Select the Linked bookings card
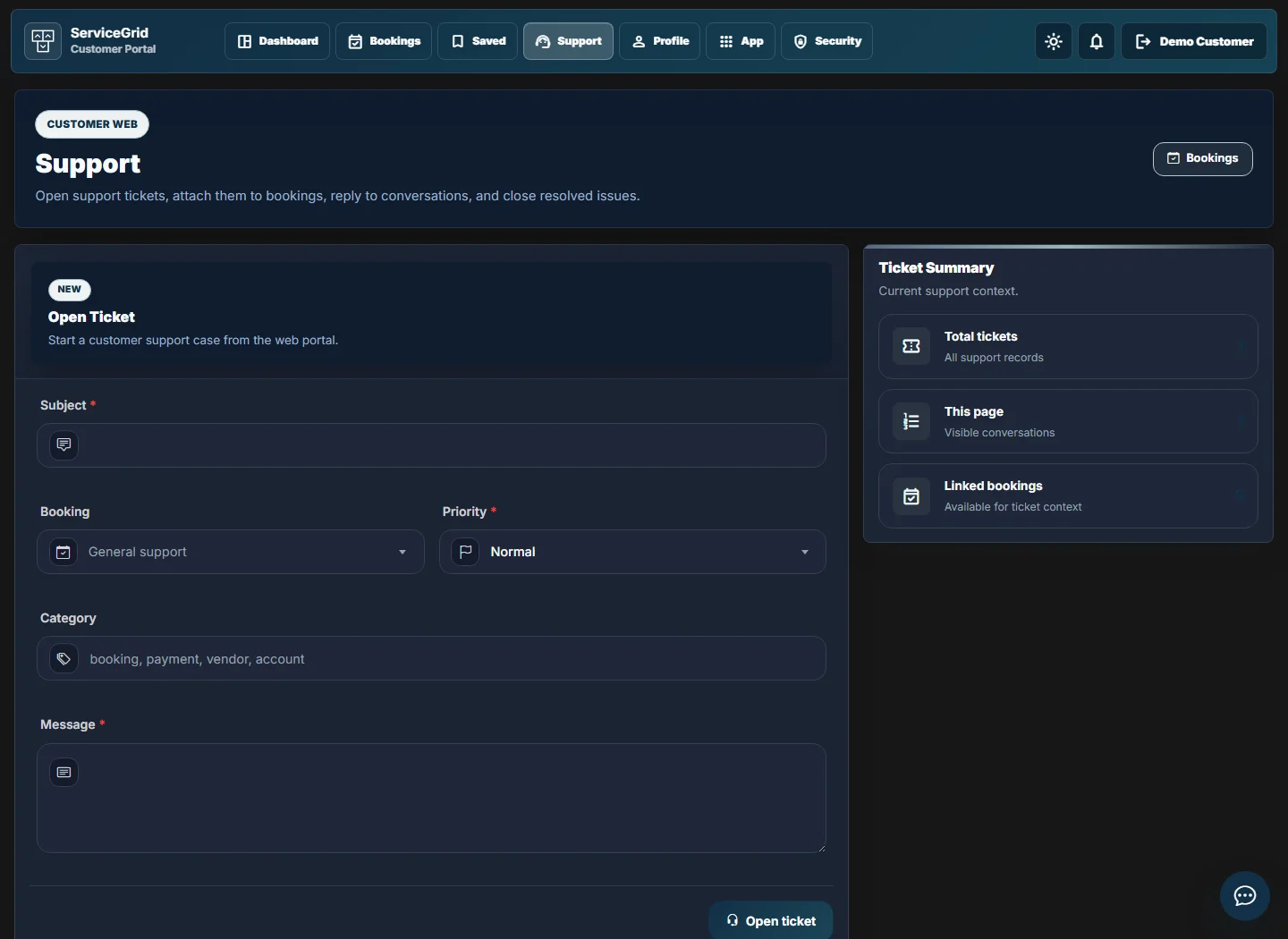1288x939 pixels. click(1068, 495)
